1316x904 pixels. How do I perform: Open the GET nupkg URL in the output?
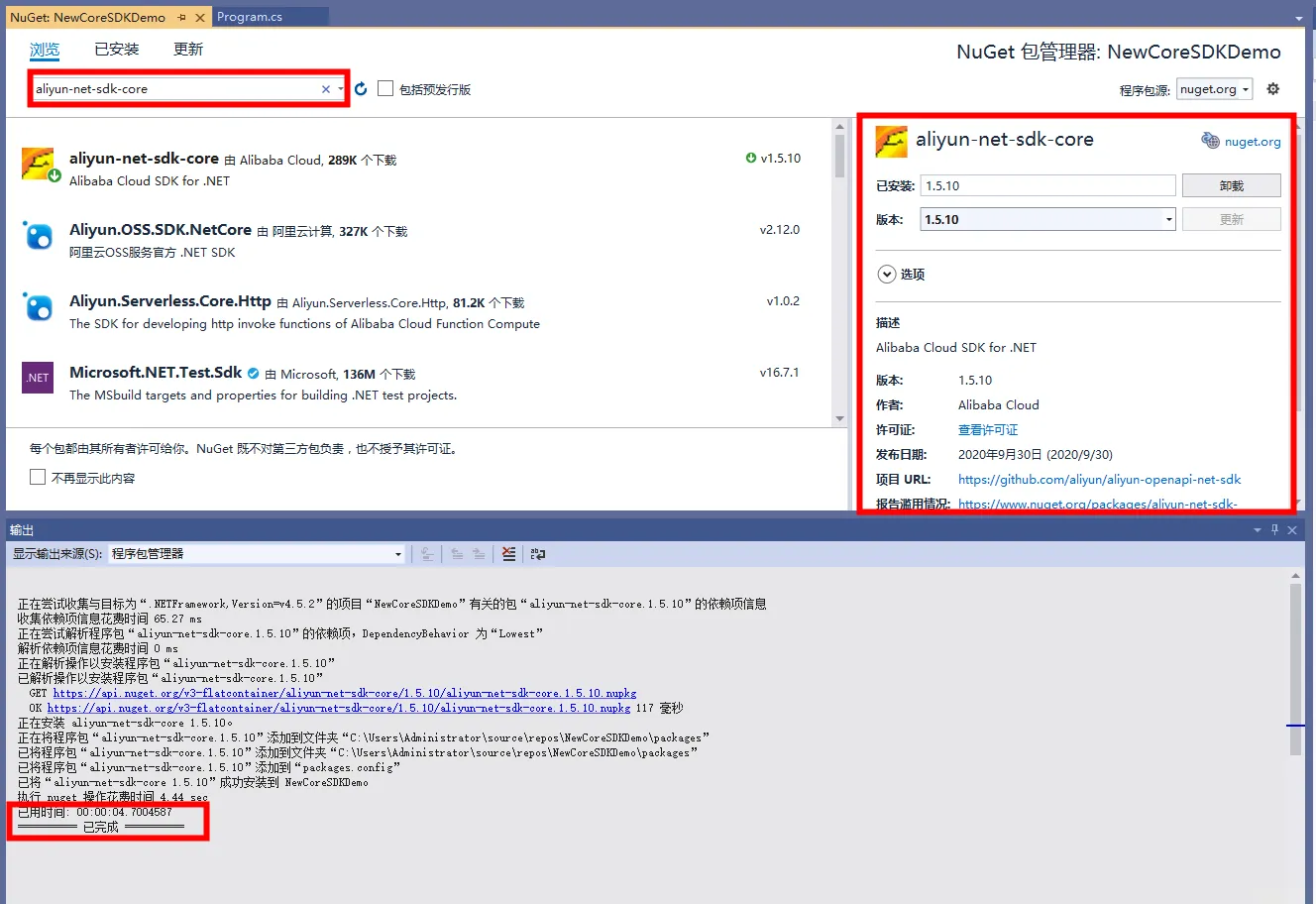pos(345,694)
